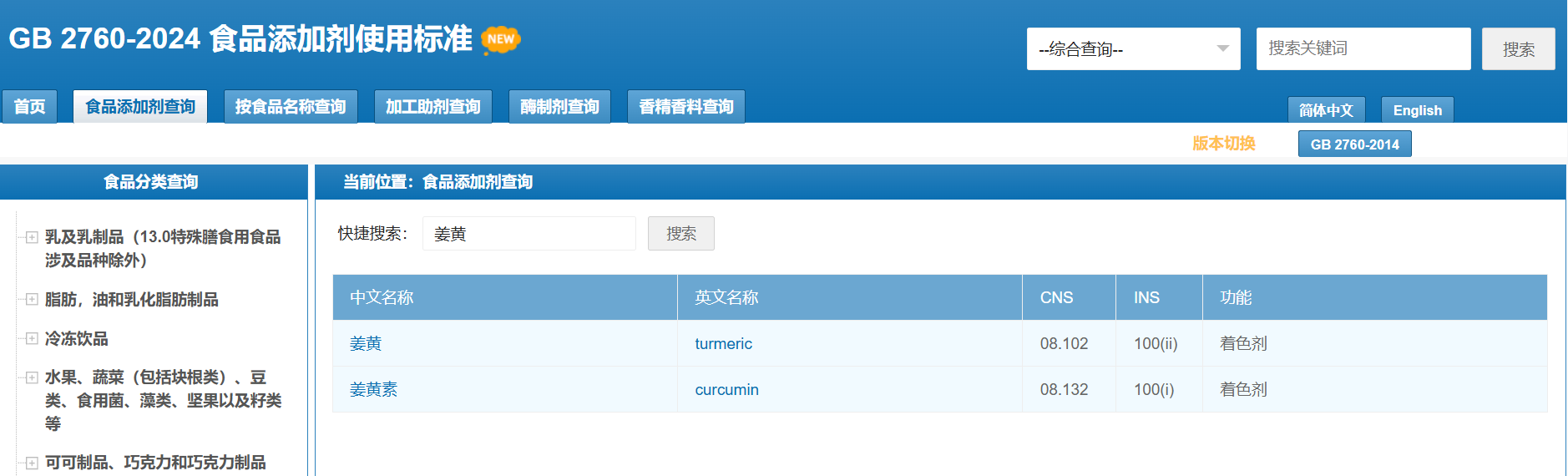Expand the 可可制品、巧克力 category node
This screenshot has width=1568, height=476.
pyautogui.click(x=32, y=463)
